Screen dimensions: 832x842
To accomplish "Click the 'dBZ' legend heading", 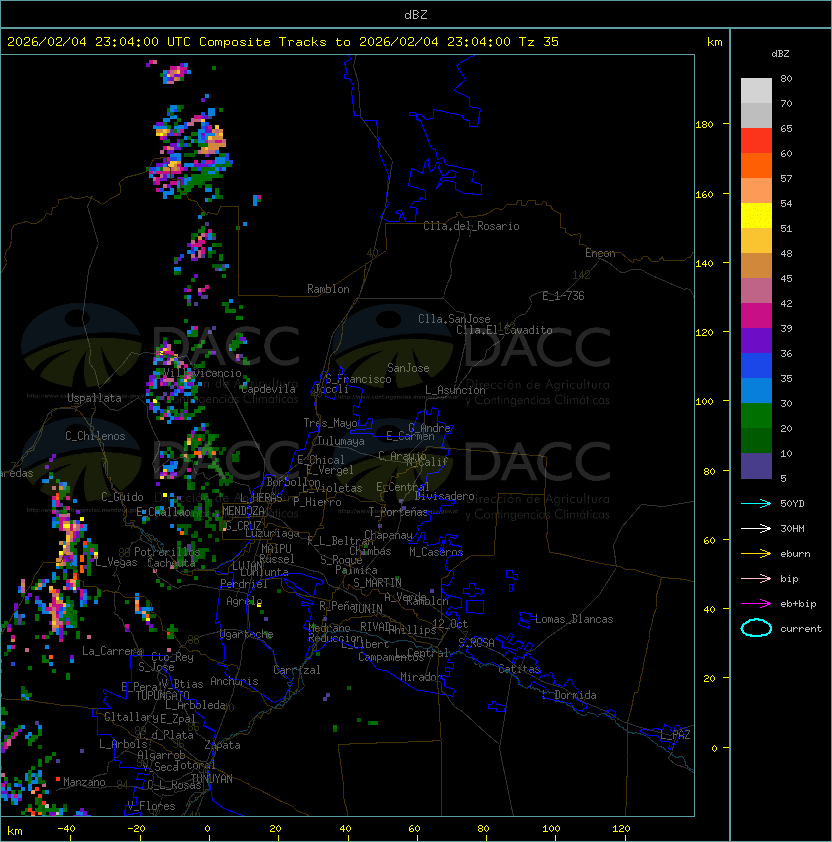I will (780, 54).
